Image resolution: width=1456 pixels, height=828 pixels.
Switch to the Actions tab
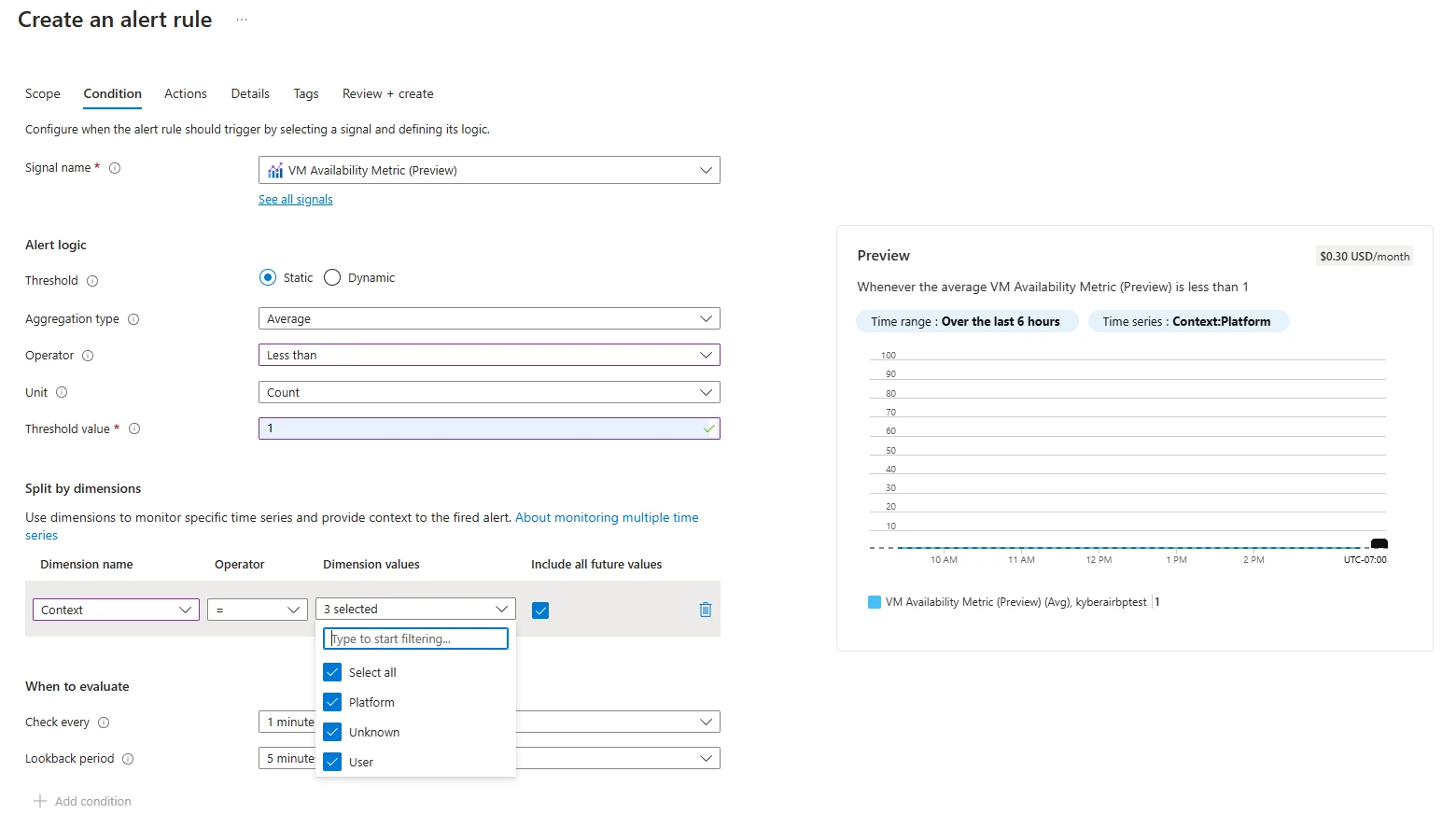(x=185, y=93)
